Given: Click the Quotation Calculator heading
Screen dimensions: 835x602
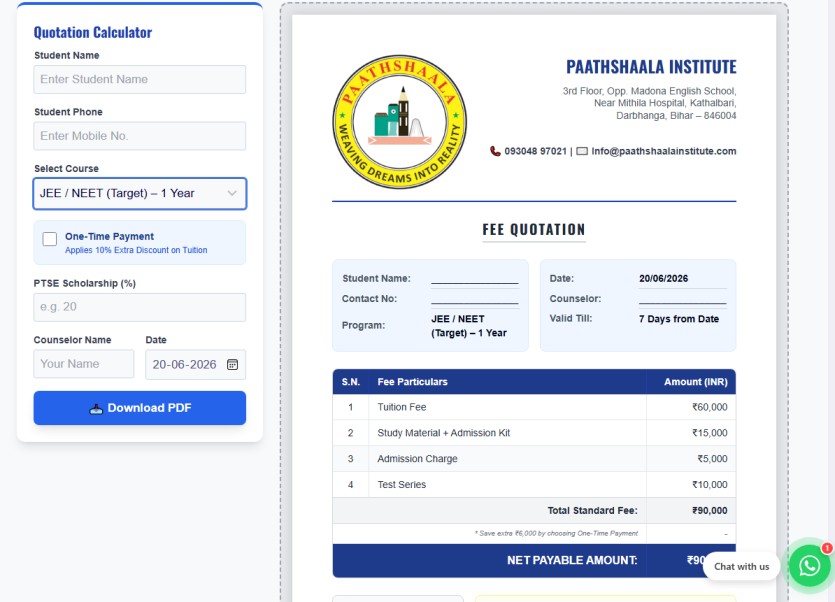Looking at the screenshot, I should [x=93, y=32].
